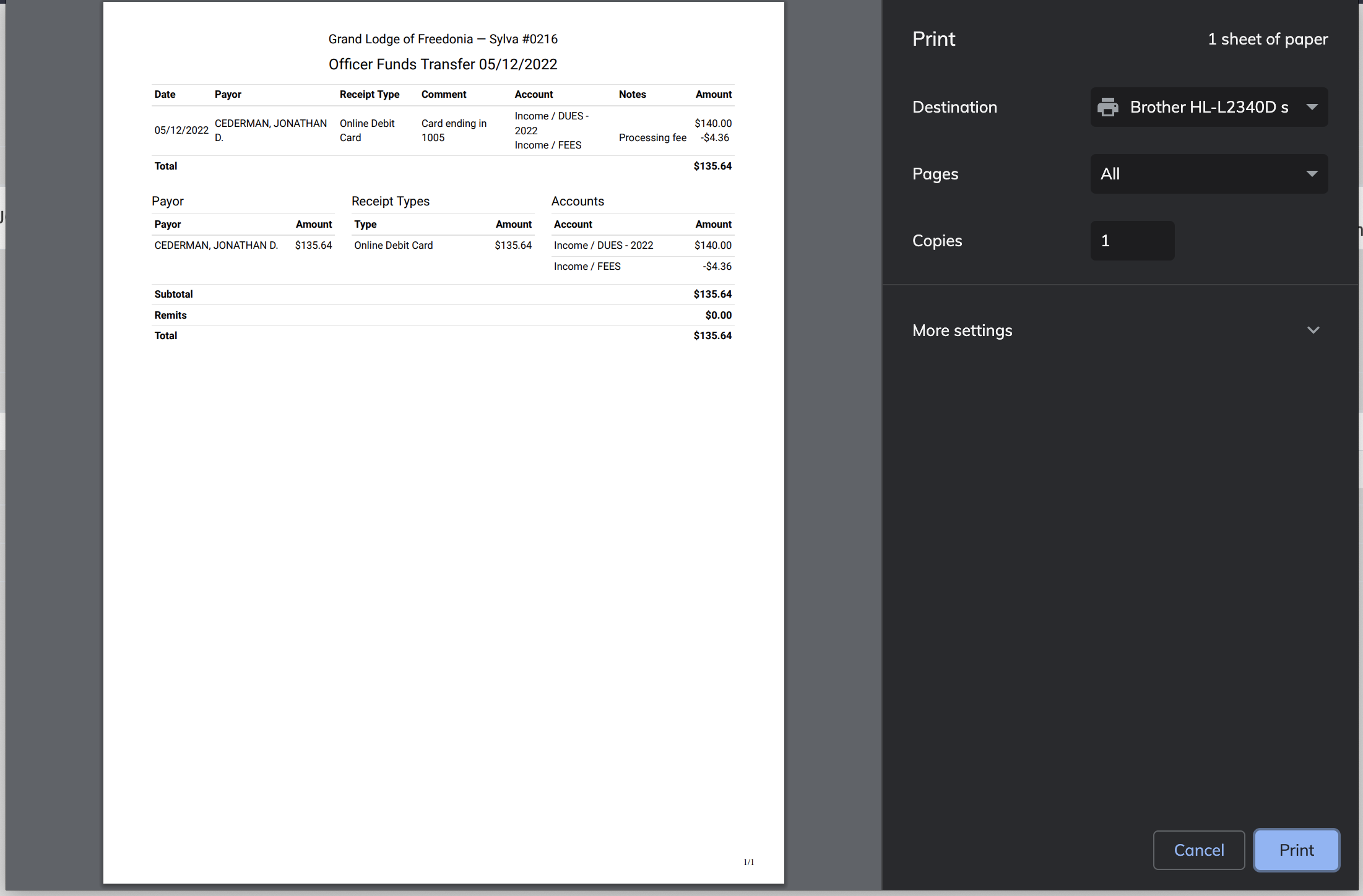Click the 'Accounts' section heading
The image size is (1363, 896).
[578, 201]
